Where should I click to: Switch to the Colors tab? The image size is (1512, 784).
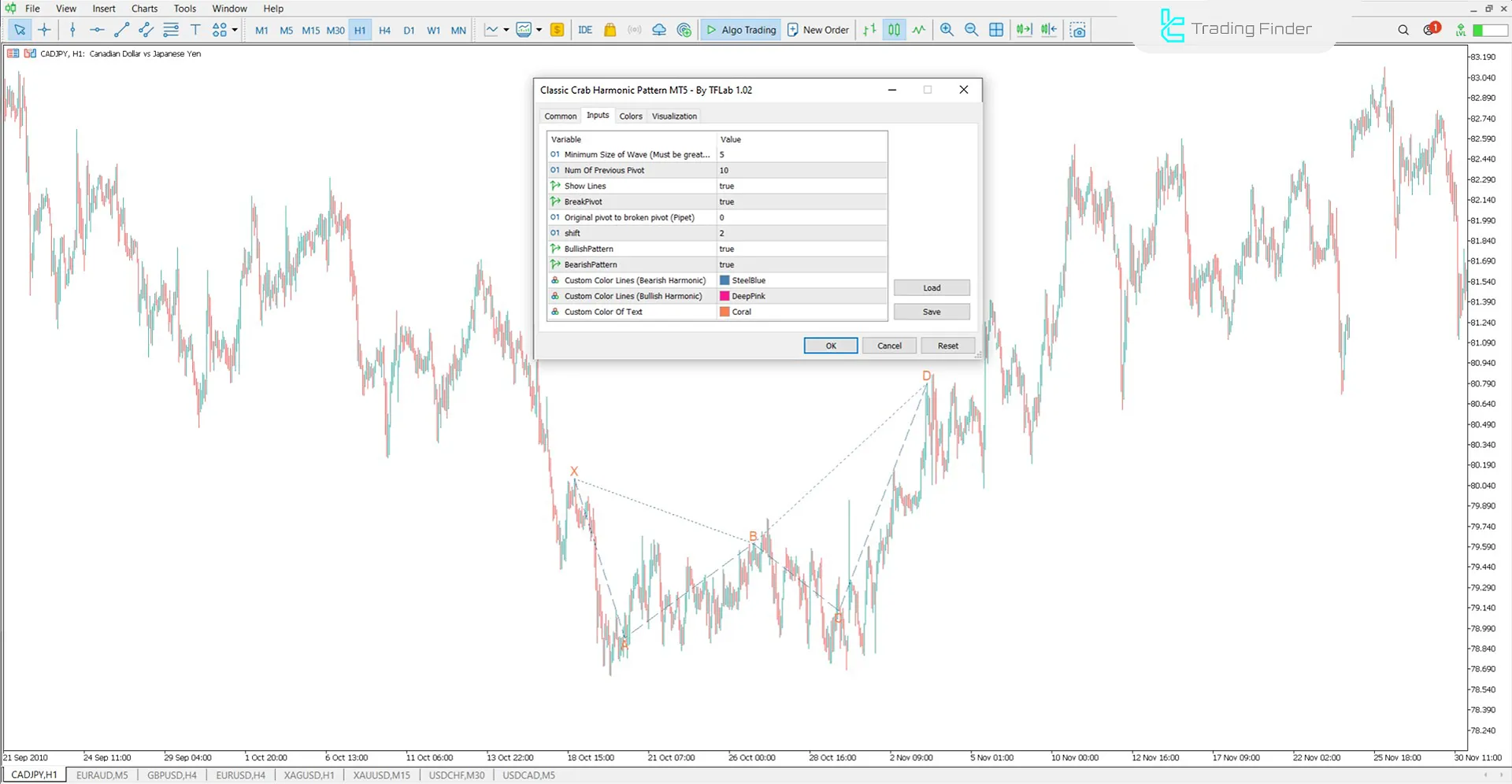pyautogui.click(x=630, y=116)
